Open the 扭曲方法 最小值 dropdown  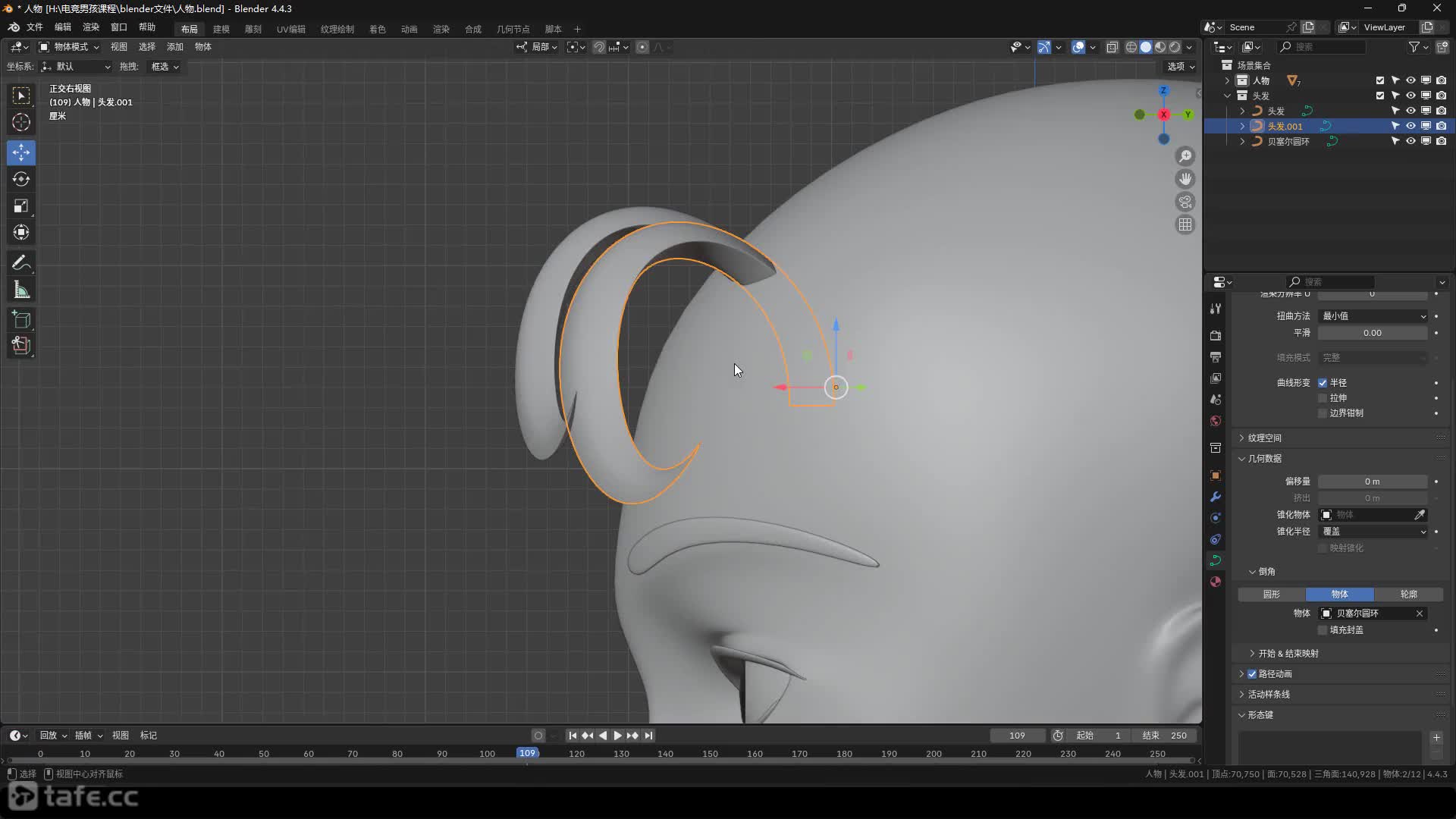coord(1373,316)
